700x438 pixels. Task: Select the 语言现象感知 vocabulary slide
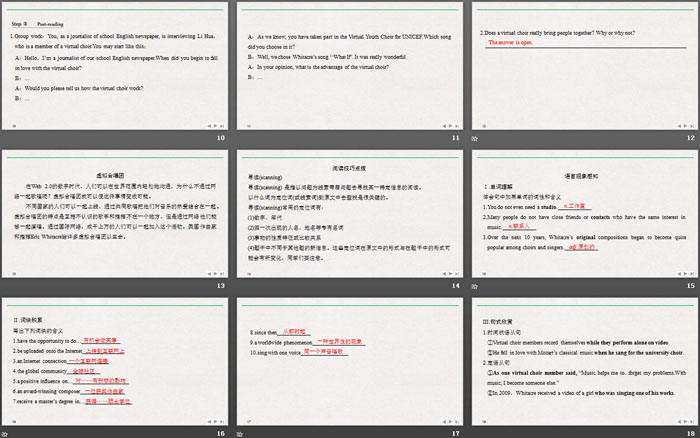point(582,212)
